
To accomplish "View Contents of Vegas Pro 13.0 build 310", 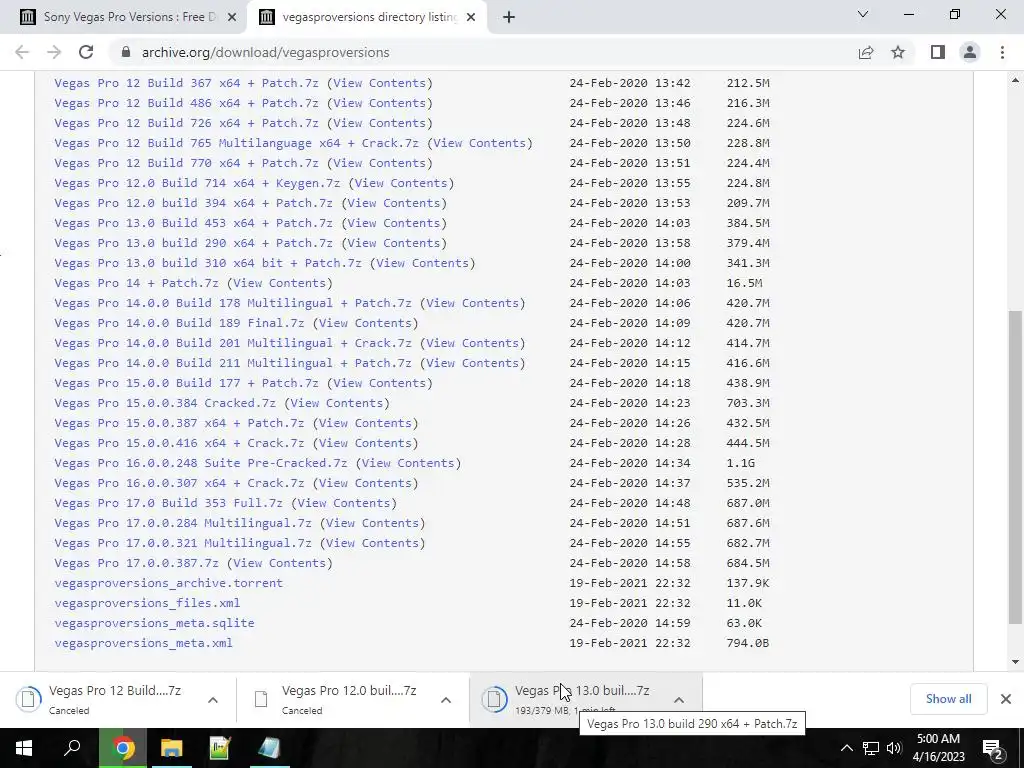I will (423, 263).
